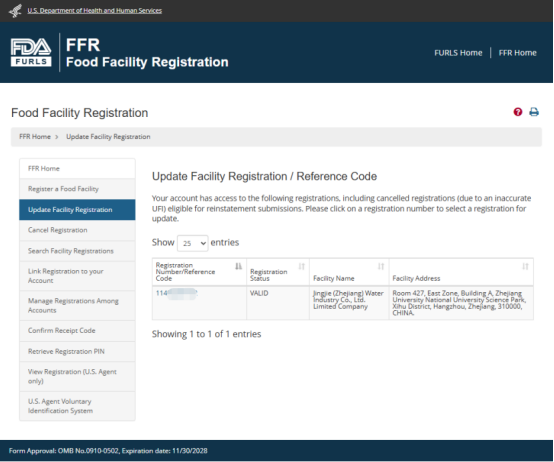
Task: Select Cancel Registration in sidebar
Action: (x=77, y=230)
